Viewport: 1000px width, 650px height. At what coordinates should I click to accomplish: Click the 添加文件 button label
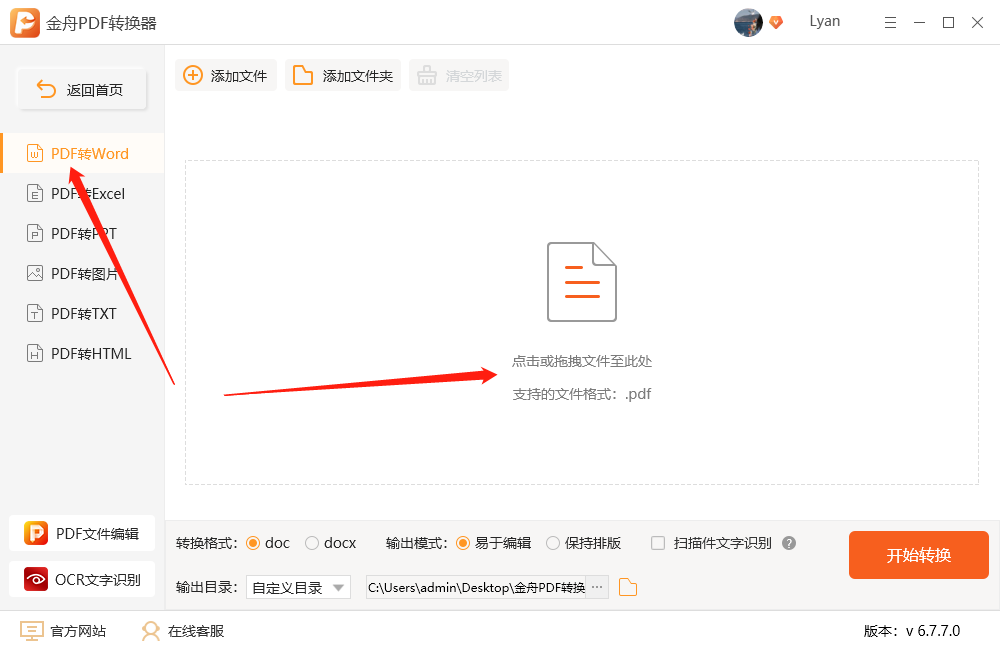239,76
